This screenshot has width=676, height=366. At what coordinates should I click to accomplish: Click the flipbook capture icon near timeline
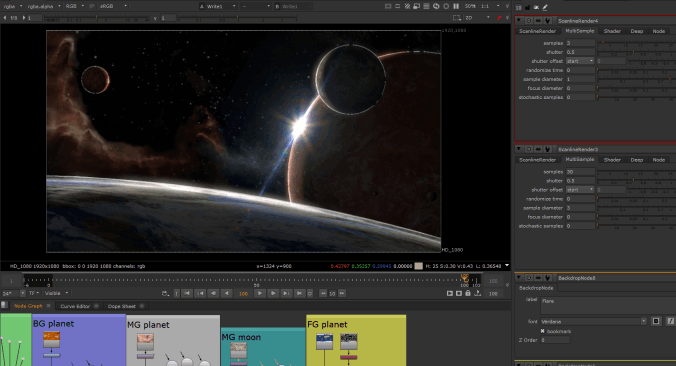pos(450,293)
